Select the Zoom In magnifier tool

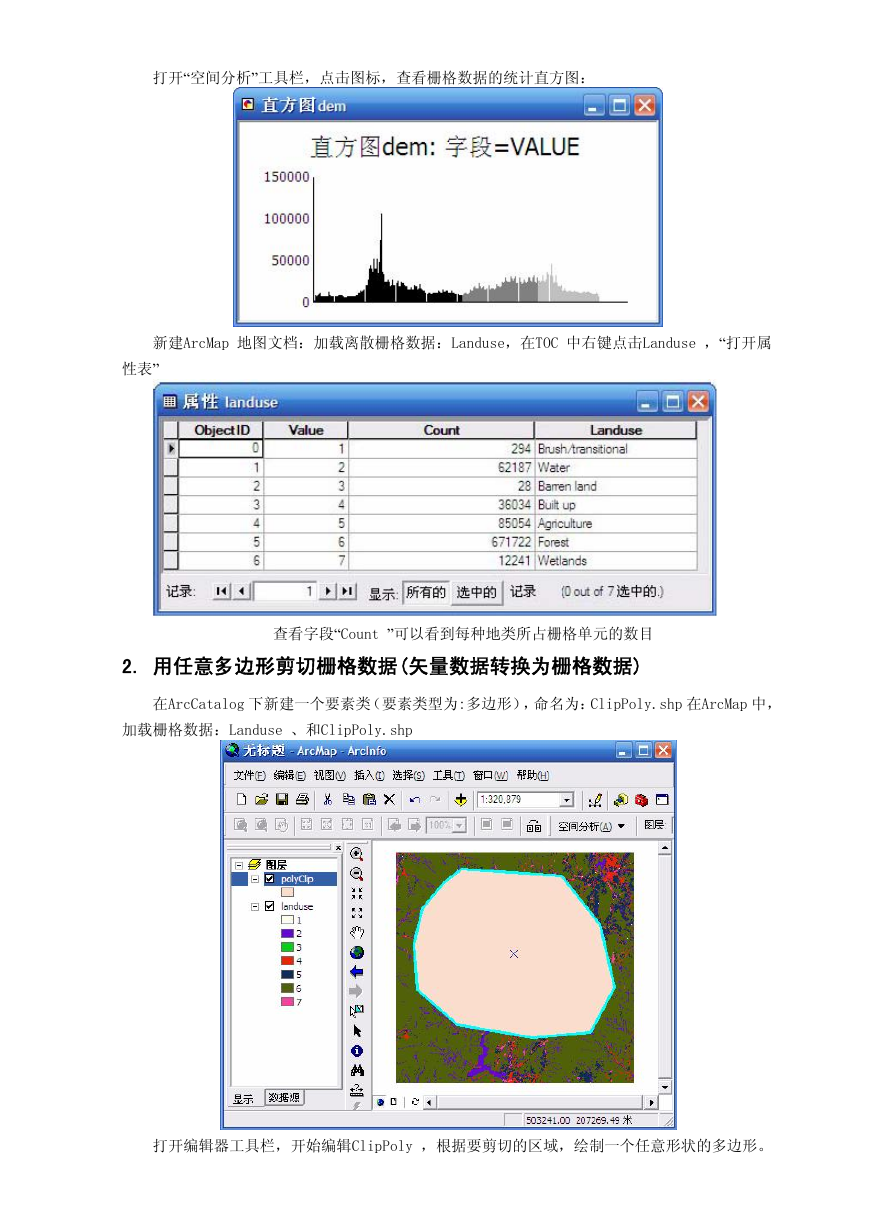357,854
